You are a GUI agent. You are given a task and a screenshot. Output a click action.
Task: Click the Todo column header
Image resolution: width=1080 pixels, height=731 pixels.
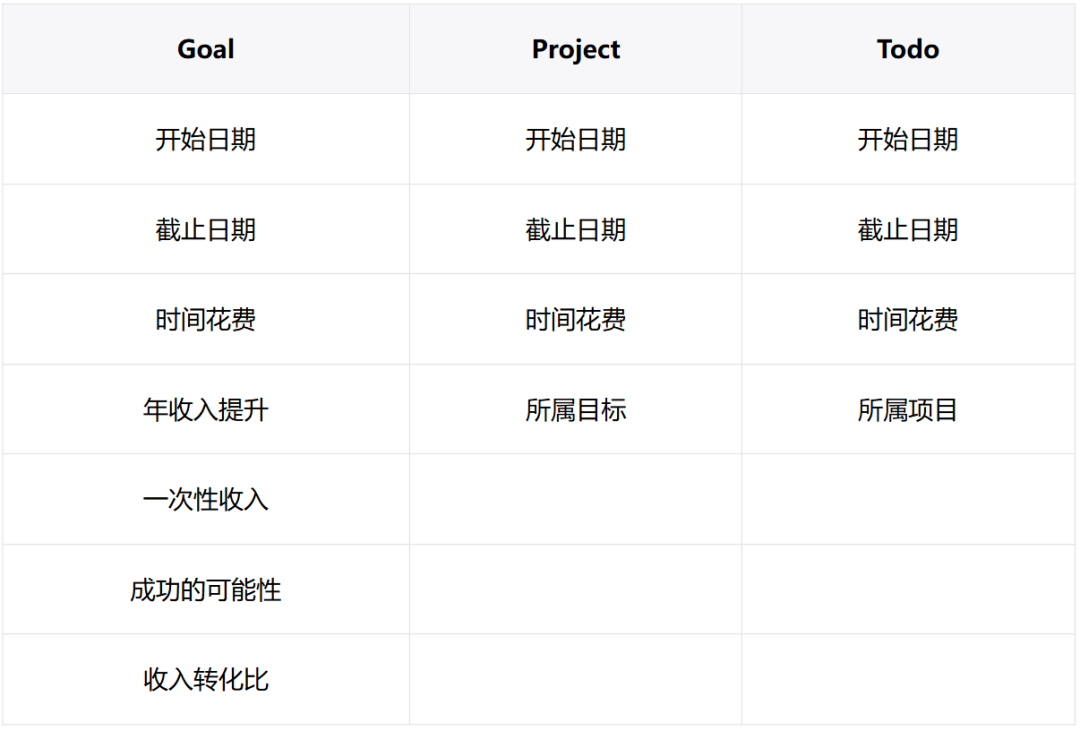[908, 49]
